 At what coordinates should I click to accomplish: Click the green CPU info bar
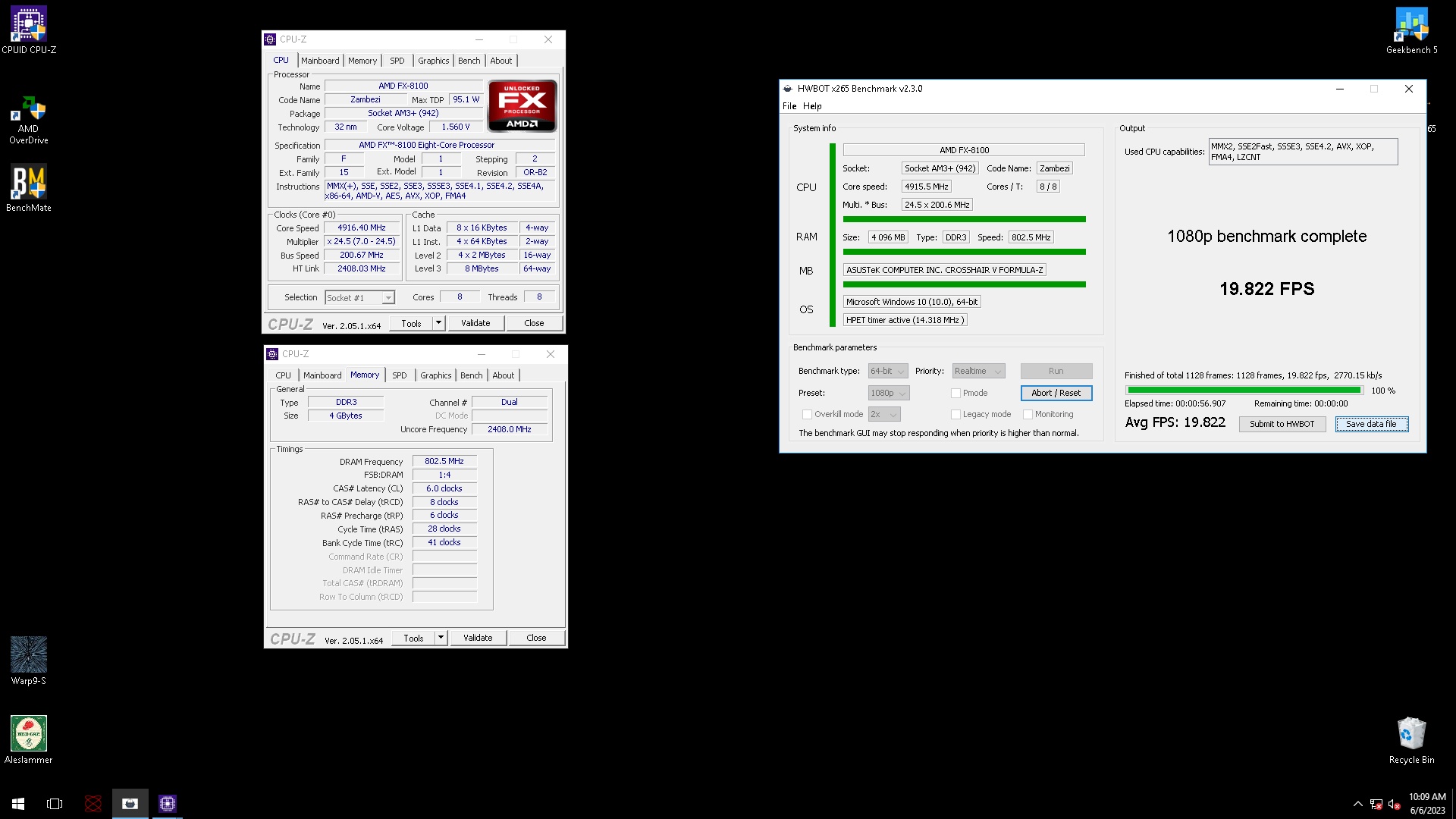(x=964, y=219)
